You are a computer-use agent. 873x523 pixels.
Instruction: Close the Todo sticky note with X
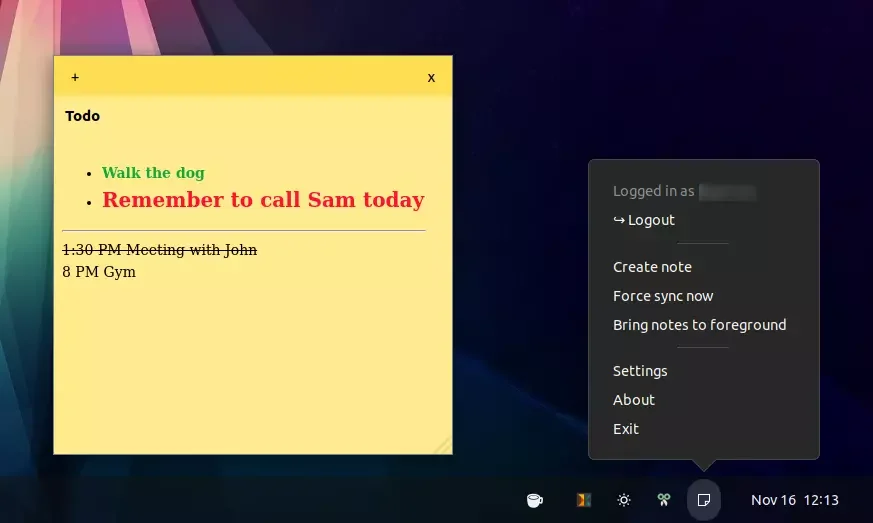click(431, 78)
